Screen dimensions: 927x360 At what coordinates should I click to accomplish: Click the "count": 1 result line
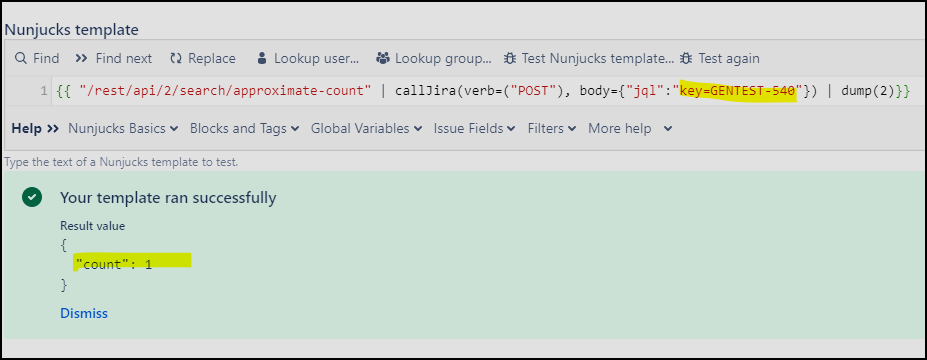coord(114,264)
